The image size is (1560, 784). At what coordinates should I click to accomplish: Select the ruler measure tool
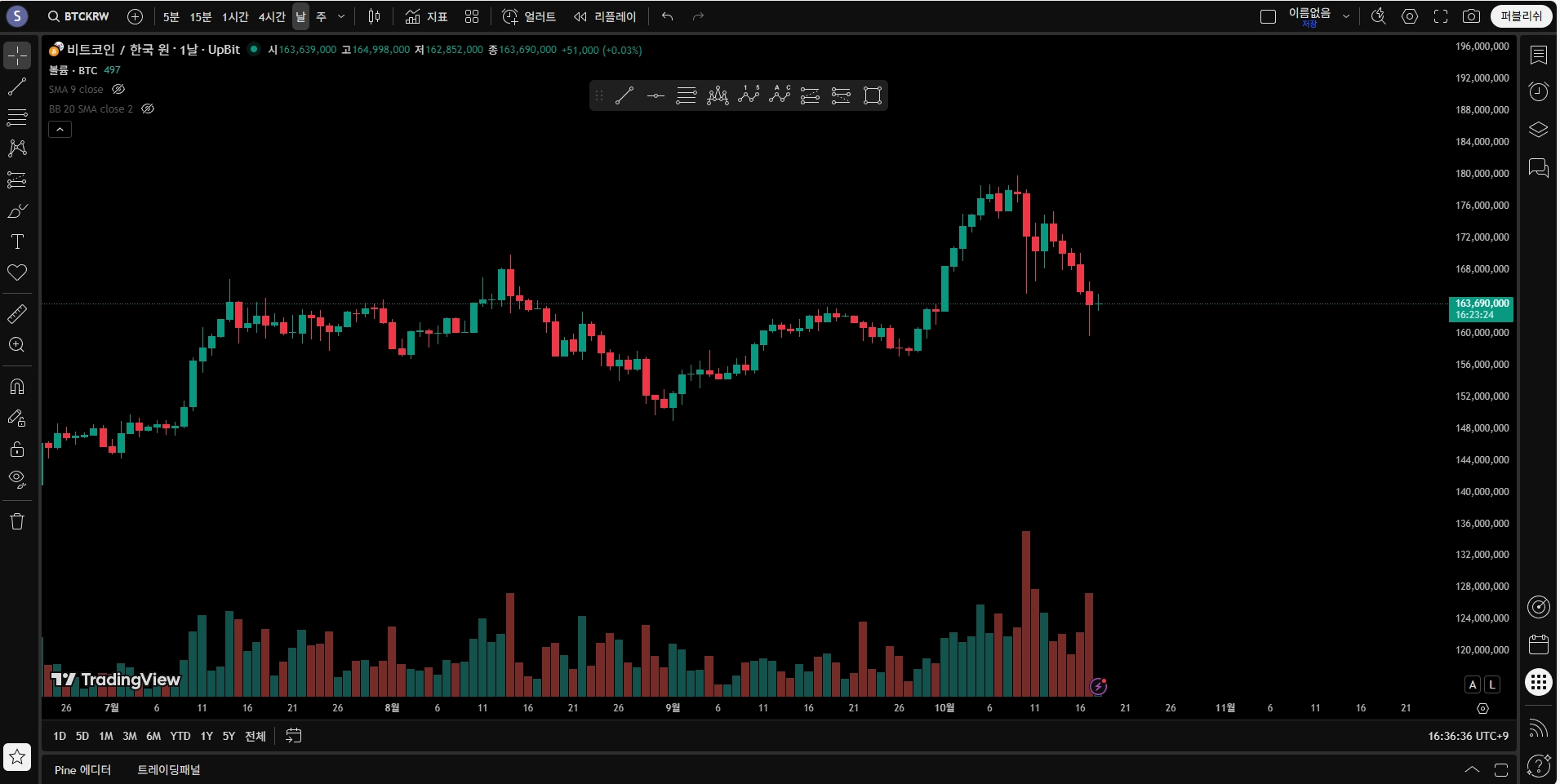(17, 314)
